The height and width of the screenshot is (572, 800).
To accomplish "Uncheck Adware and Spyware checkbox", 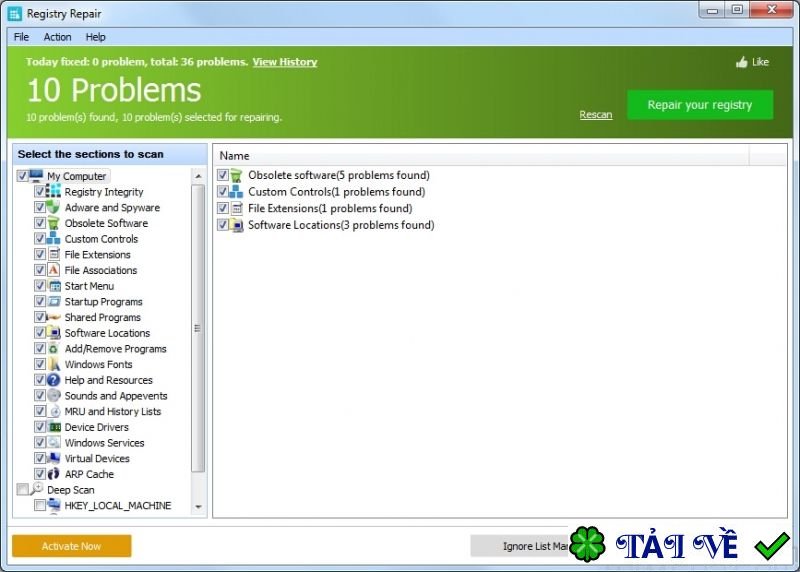I will (40, 207).
